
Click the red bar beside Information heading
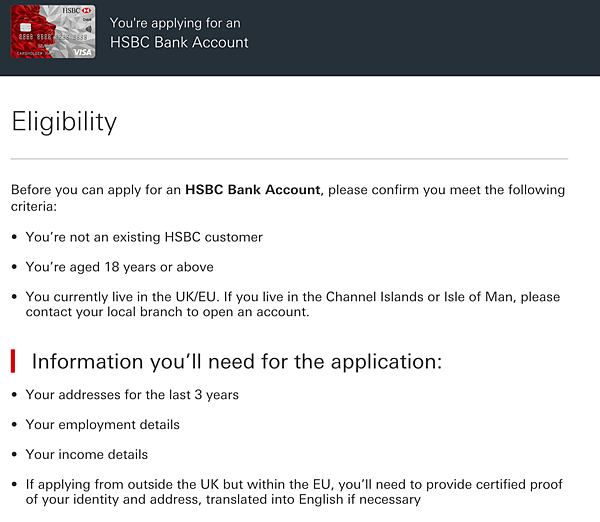tap(13, 361)
